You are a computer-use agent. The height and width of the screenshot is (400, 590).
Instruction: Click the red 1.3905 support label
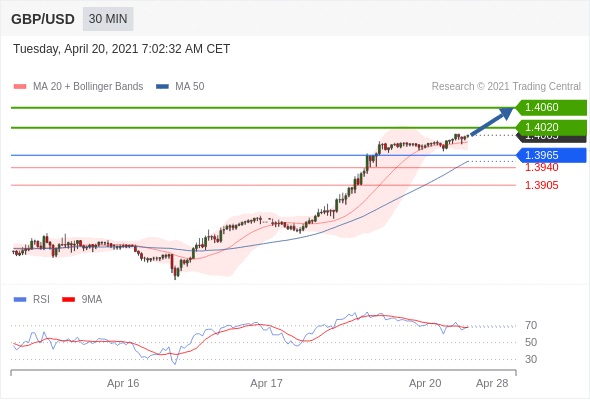point(541,185)
